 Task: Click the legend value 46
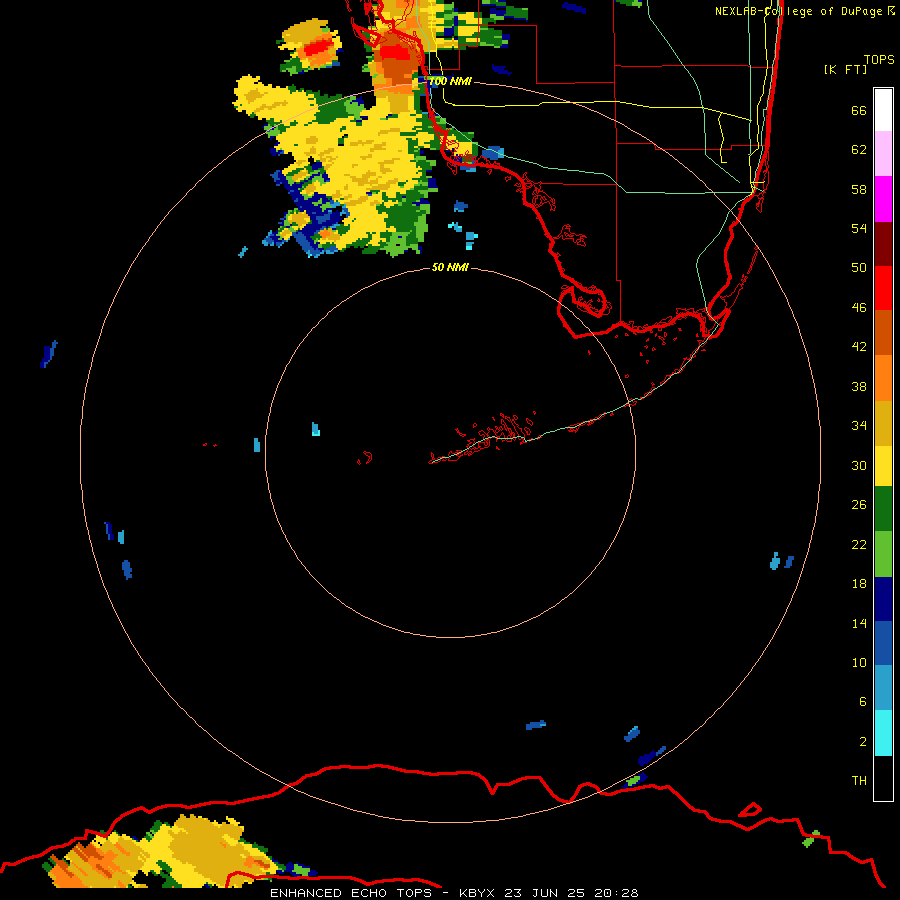point(859,308)
